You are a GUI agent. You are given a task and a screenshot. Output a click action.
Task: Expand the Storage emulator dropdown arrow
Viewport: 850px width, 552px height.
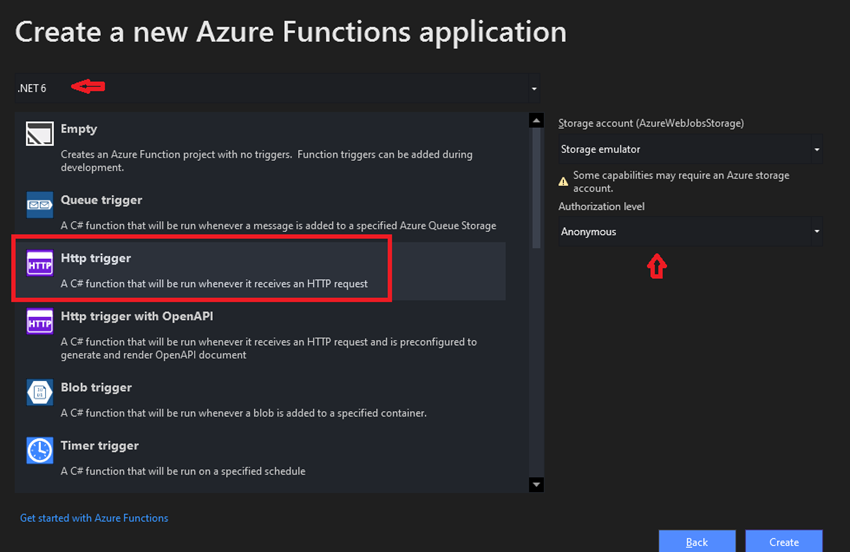click(x=816, y=149)
